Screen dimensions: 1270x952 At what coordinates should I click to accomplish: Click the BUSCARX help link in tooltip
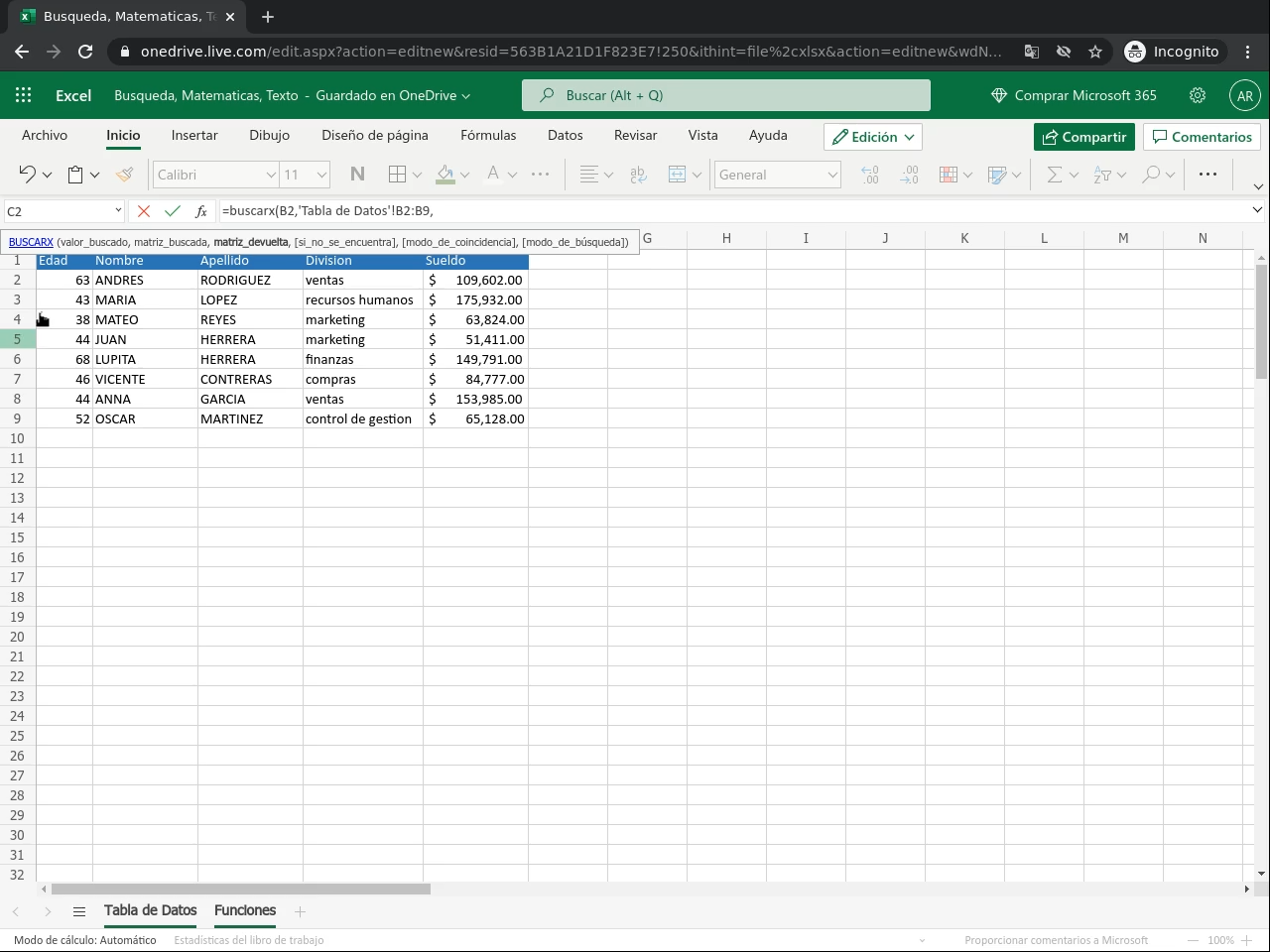pyautogui.click(x=31, y=242)
